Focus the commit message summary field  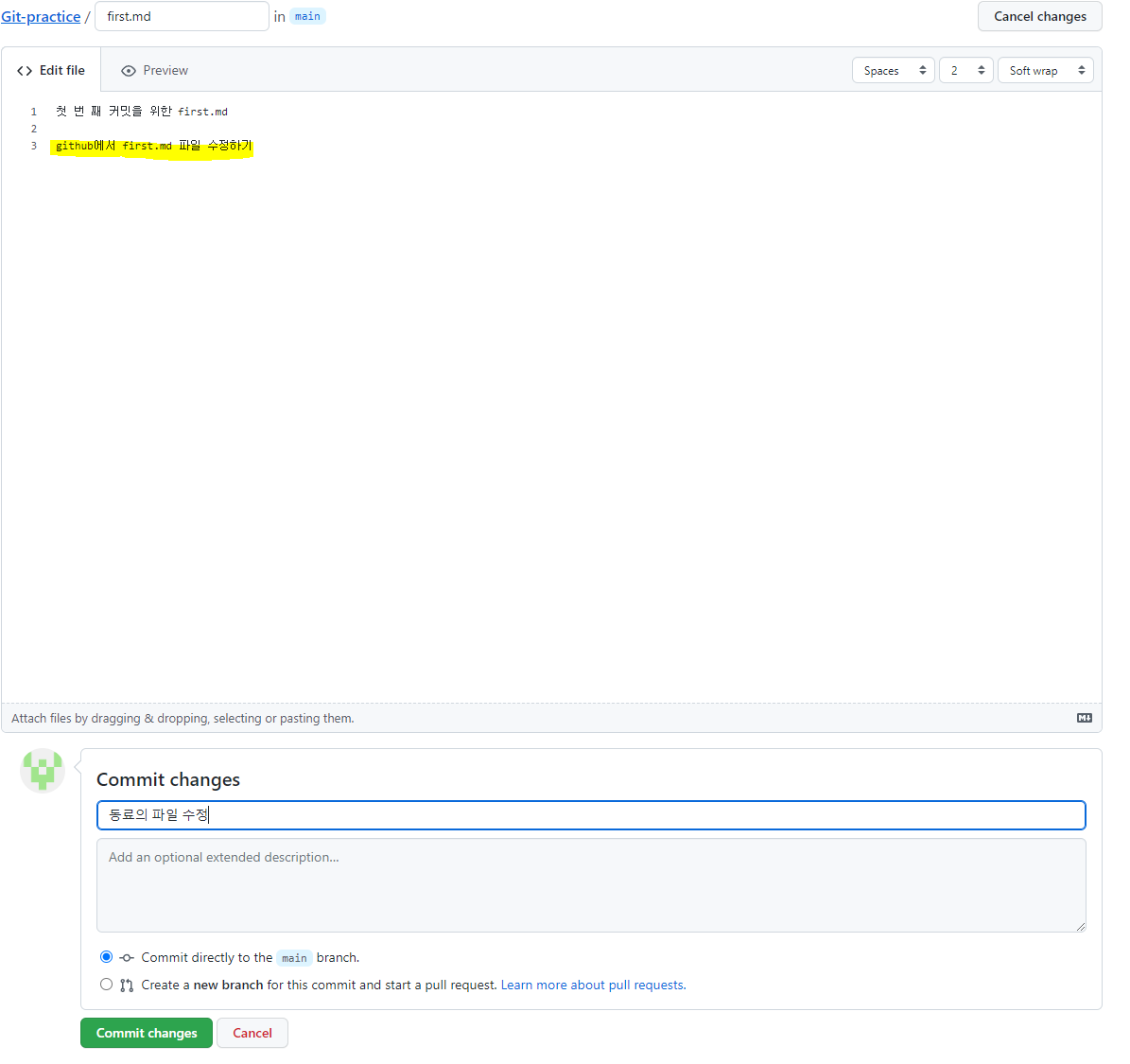pyautogui.click(x=591, y=814)
